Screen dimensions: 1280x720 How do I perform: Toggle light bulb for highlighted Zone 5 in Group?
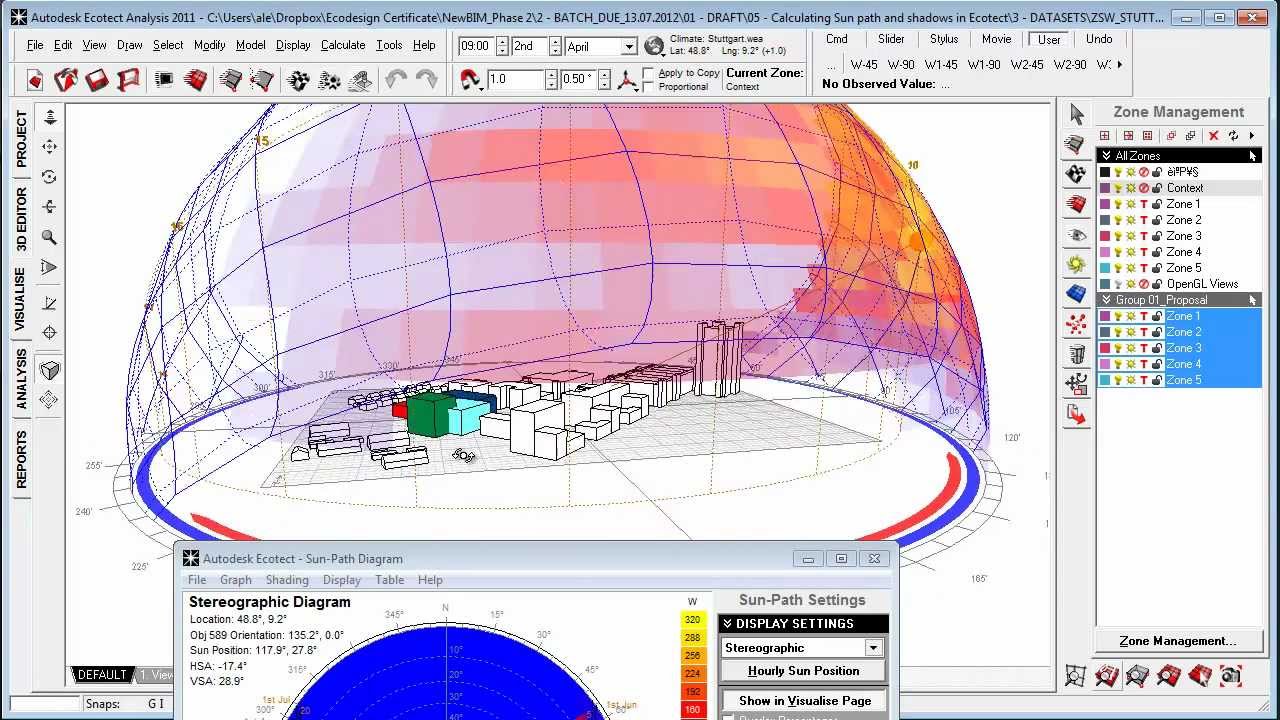(x=1119, y=380)
